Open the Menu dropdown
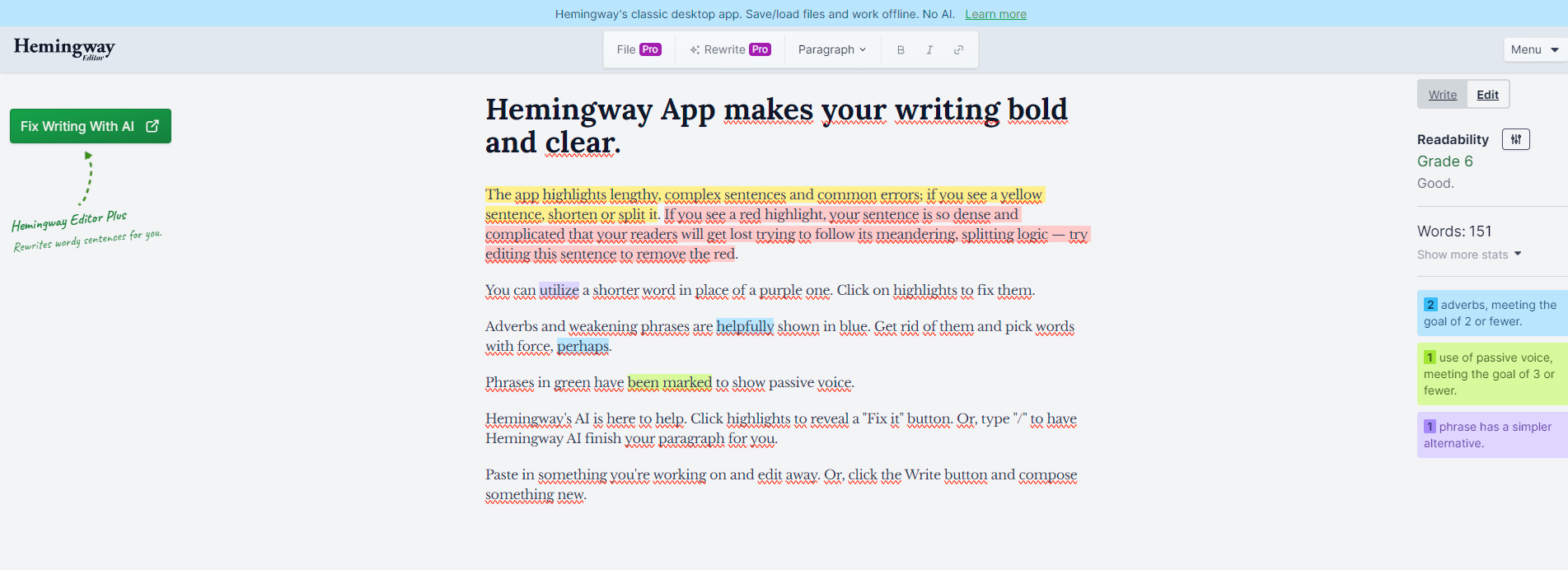 1535,49
